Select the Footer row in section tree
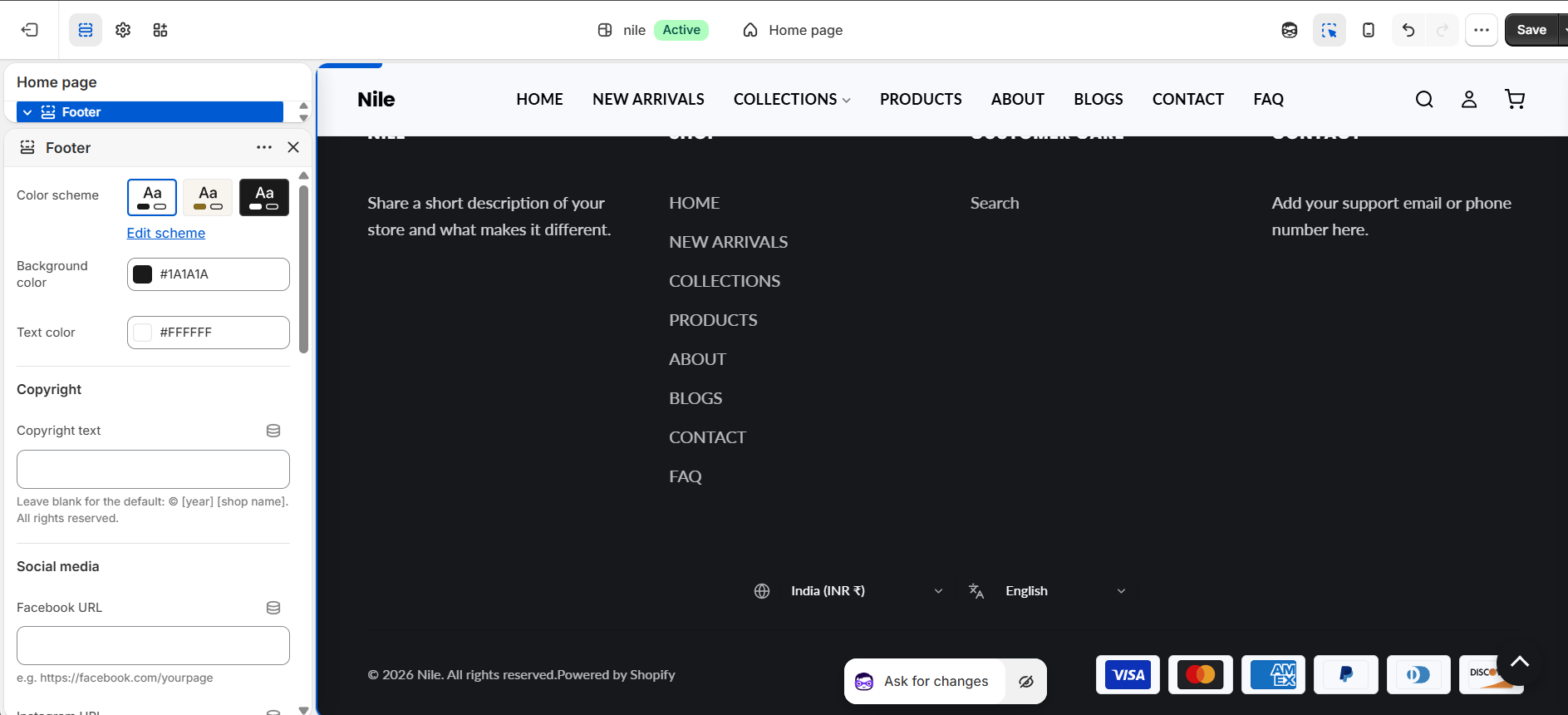 coord(150,112)
